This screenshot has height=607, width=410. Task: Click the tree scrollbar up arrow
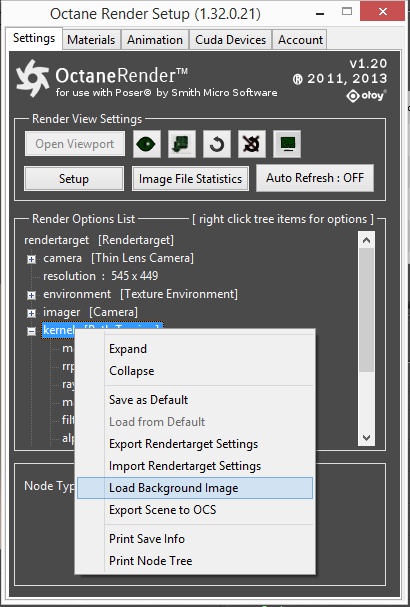point(366,240)
